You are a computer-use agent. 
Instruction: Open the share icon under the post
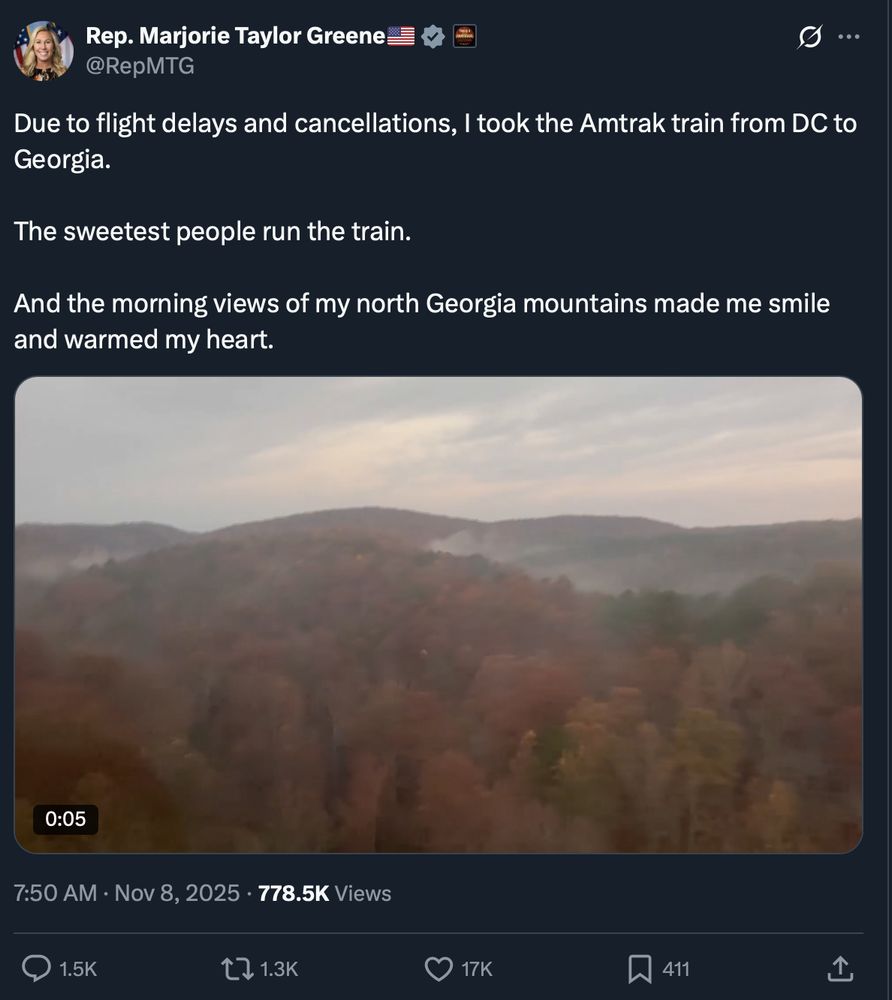click(837, 968)
